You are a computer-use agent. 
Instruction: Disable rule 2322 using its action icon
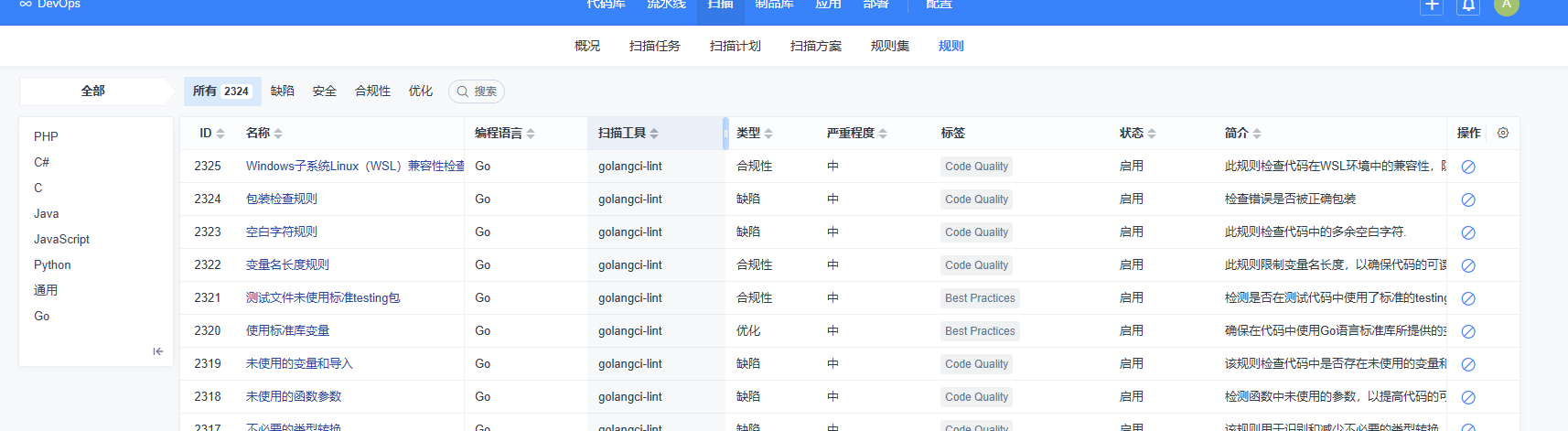click(x=1468, y=265)
